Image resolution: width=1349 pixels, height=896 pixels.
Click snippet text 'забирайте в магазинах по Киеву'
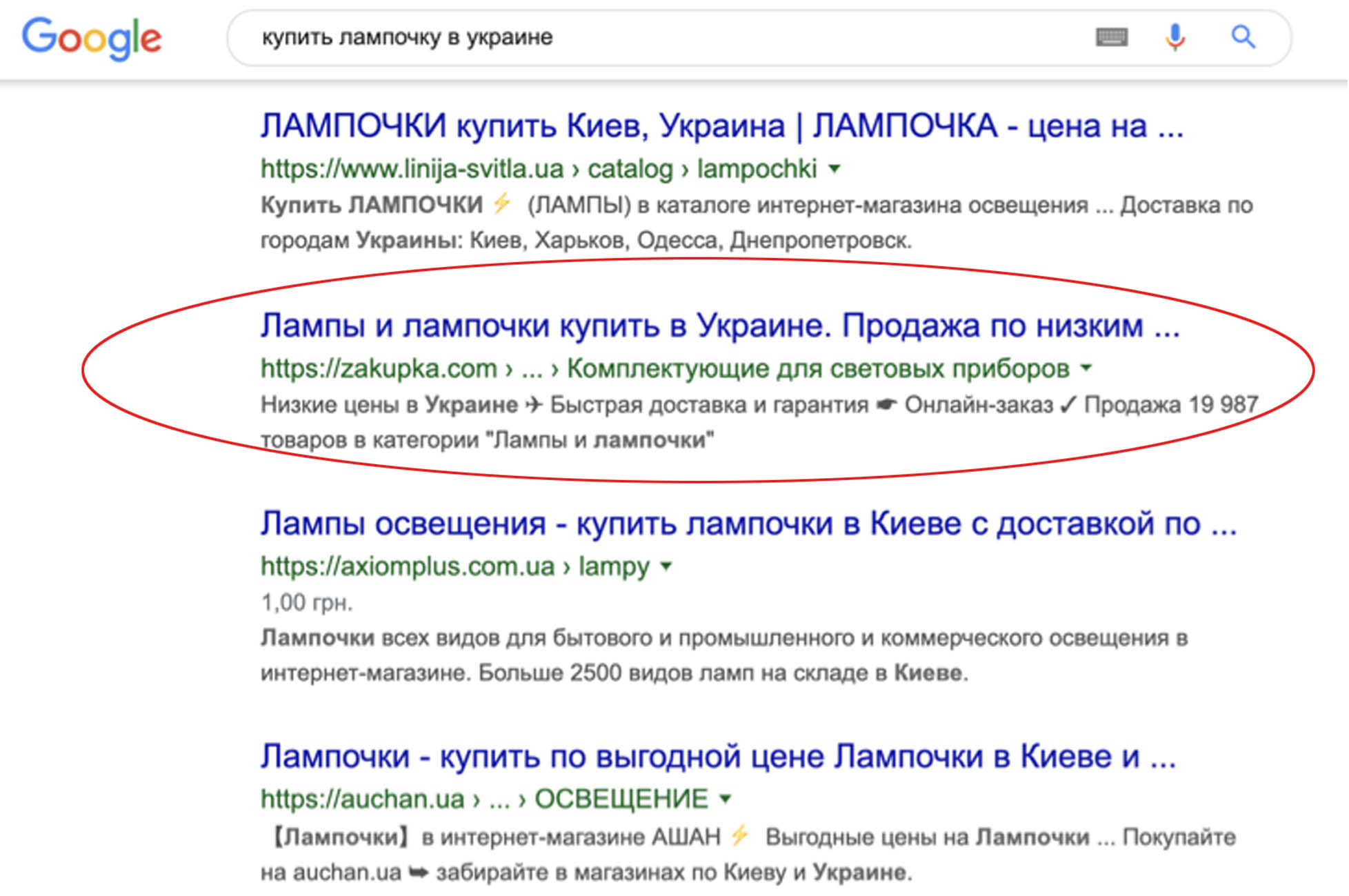click(x=611, y=872)
